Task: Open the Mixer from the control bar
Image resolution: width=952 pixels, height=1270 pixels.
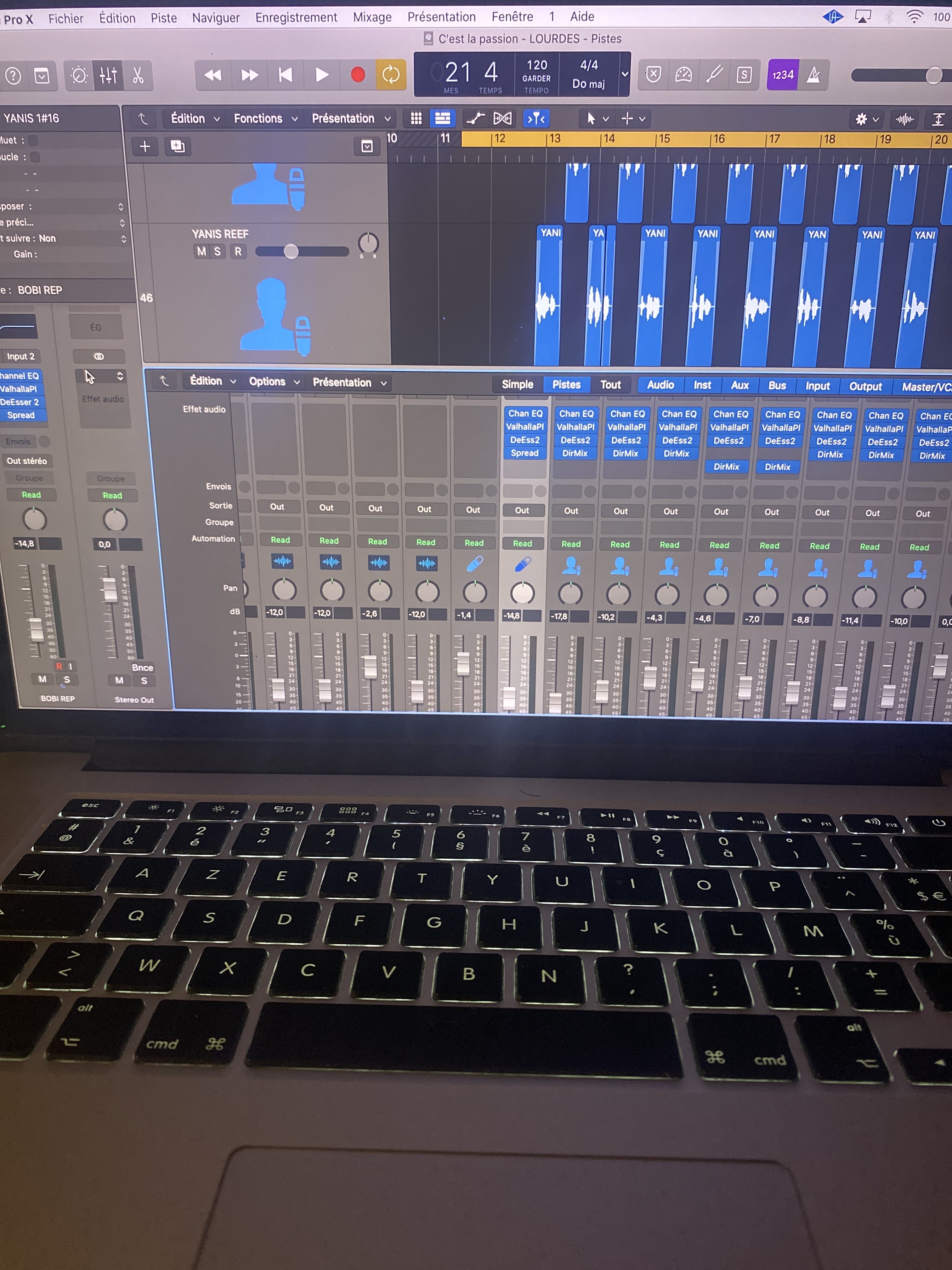Action: click(x=109, y=75)
